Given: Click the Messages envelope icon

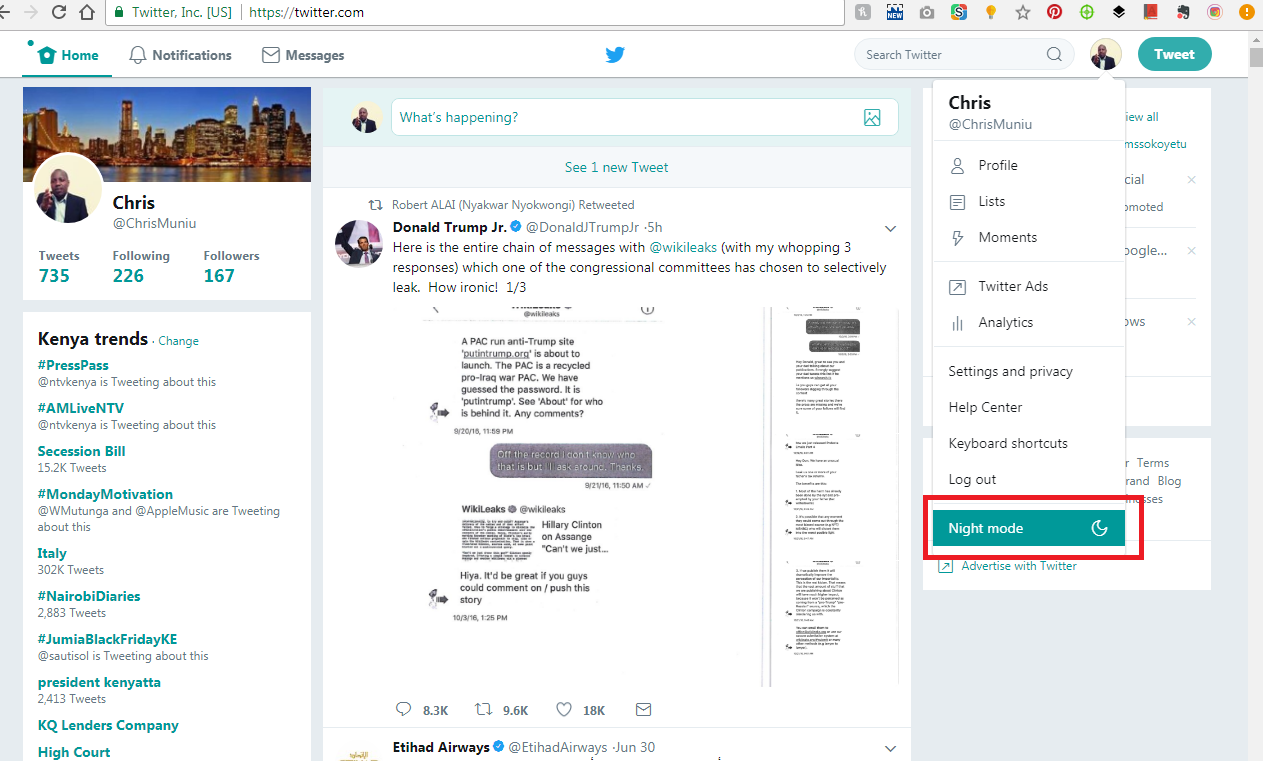Looking at the screenshot, I should 270,55.
